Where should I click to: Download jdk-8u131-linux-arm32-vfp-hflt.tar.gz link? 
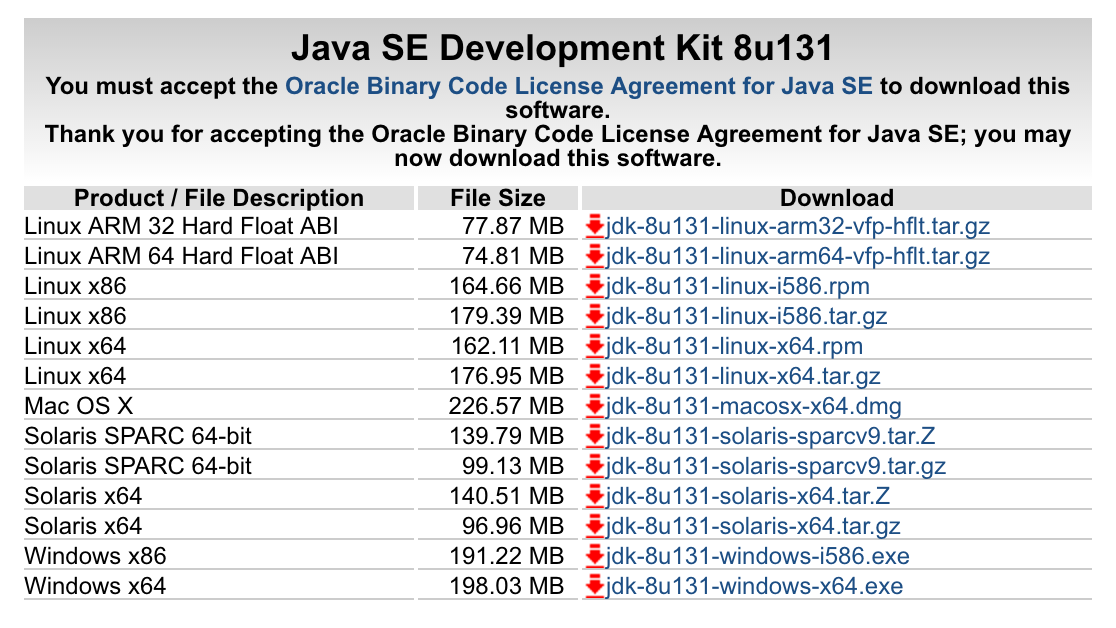798,226
